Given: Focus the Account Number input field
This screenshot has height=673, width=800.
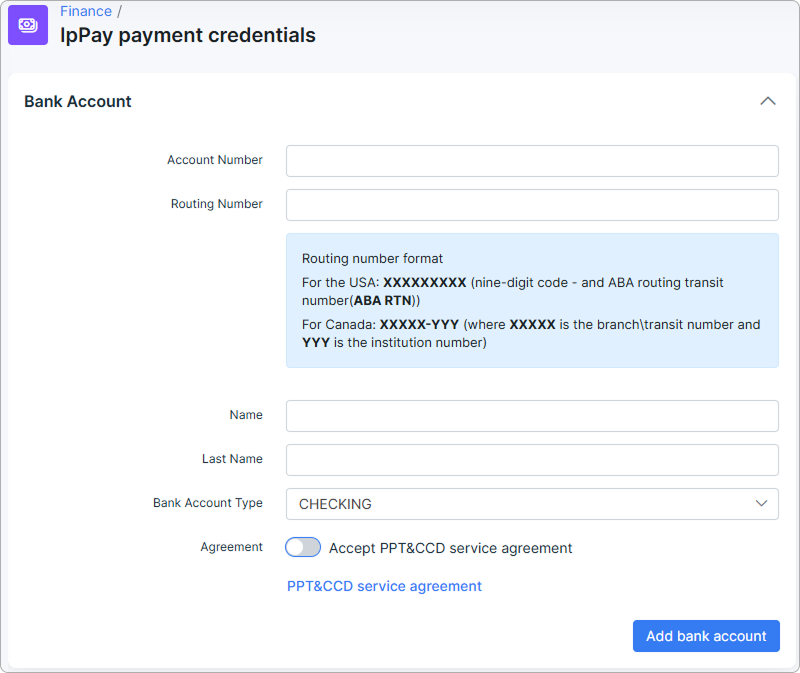Looking at the screenshot, I should tap(532, 161).
